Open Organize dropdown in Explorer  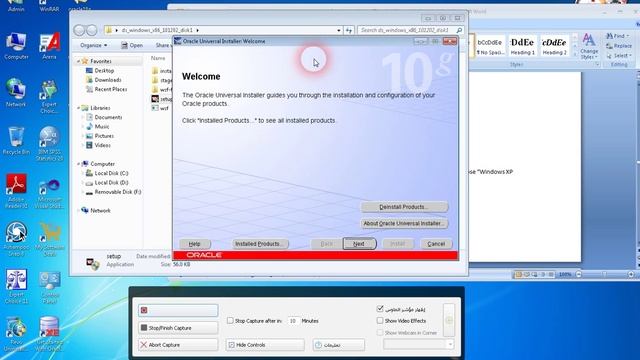(93, 45)
